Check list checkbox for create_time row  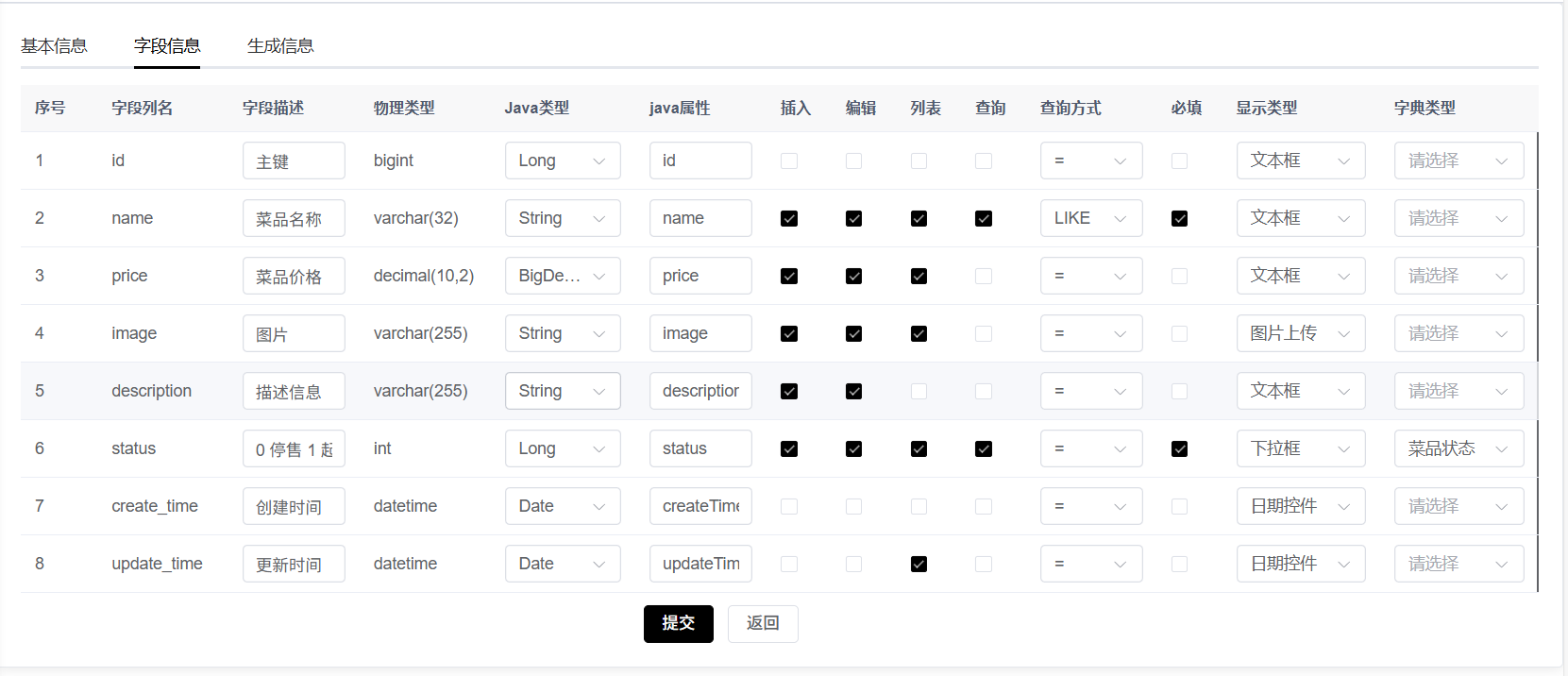(919, 507)
